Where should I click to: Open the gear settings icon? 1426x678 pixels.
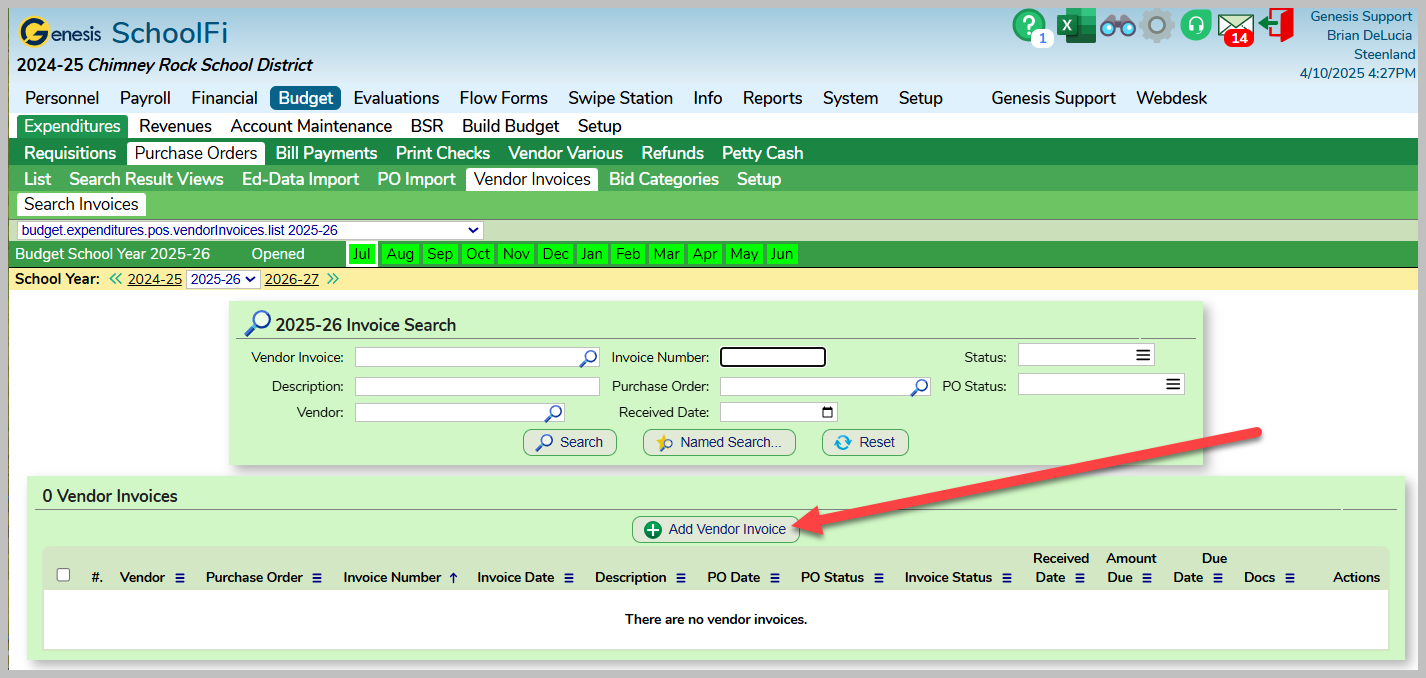point(1157,25)
